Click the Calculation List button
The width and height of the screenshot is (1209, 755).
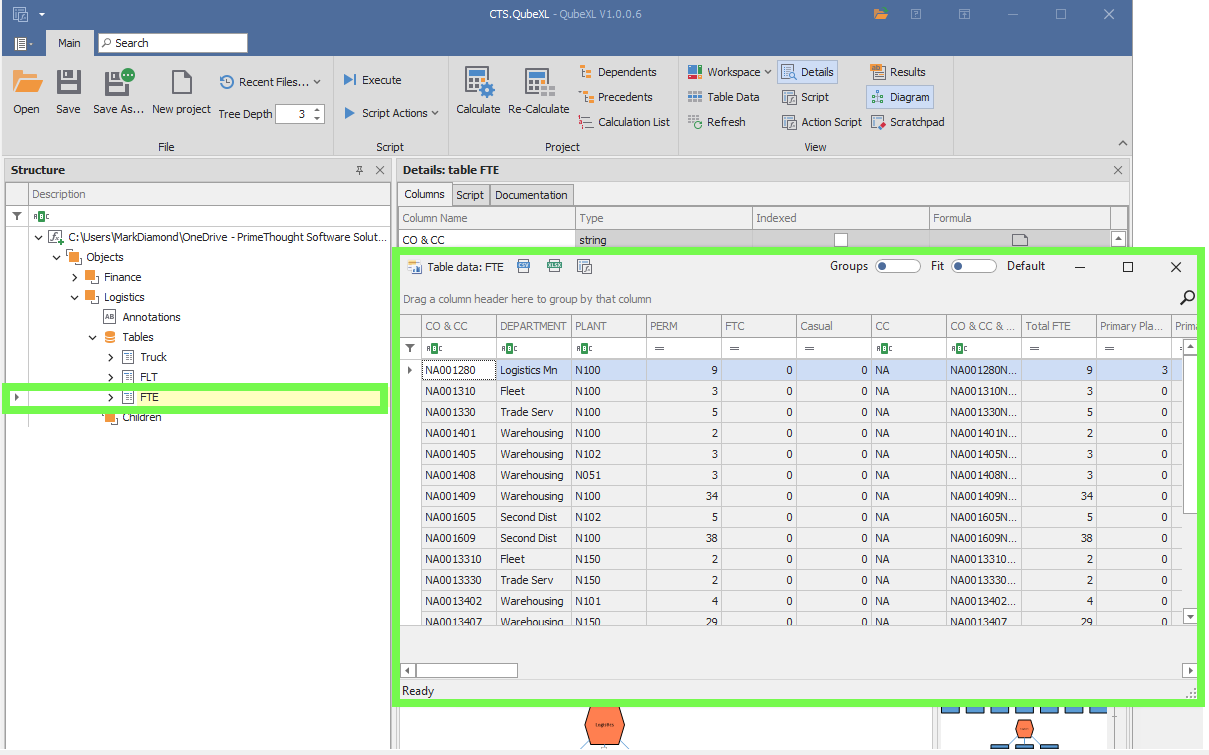pyautogui.click(x=624, y=122)
